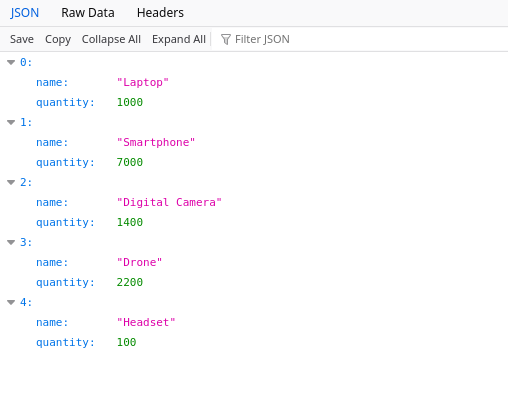Click the name key of Laptop row

(52, 82)
